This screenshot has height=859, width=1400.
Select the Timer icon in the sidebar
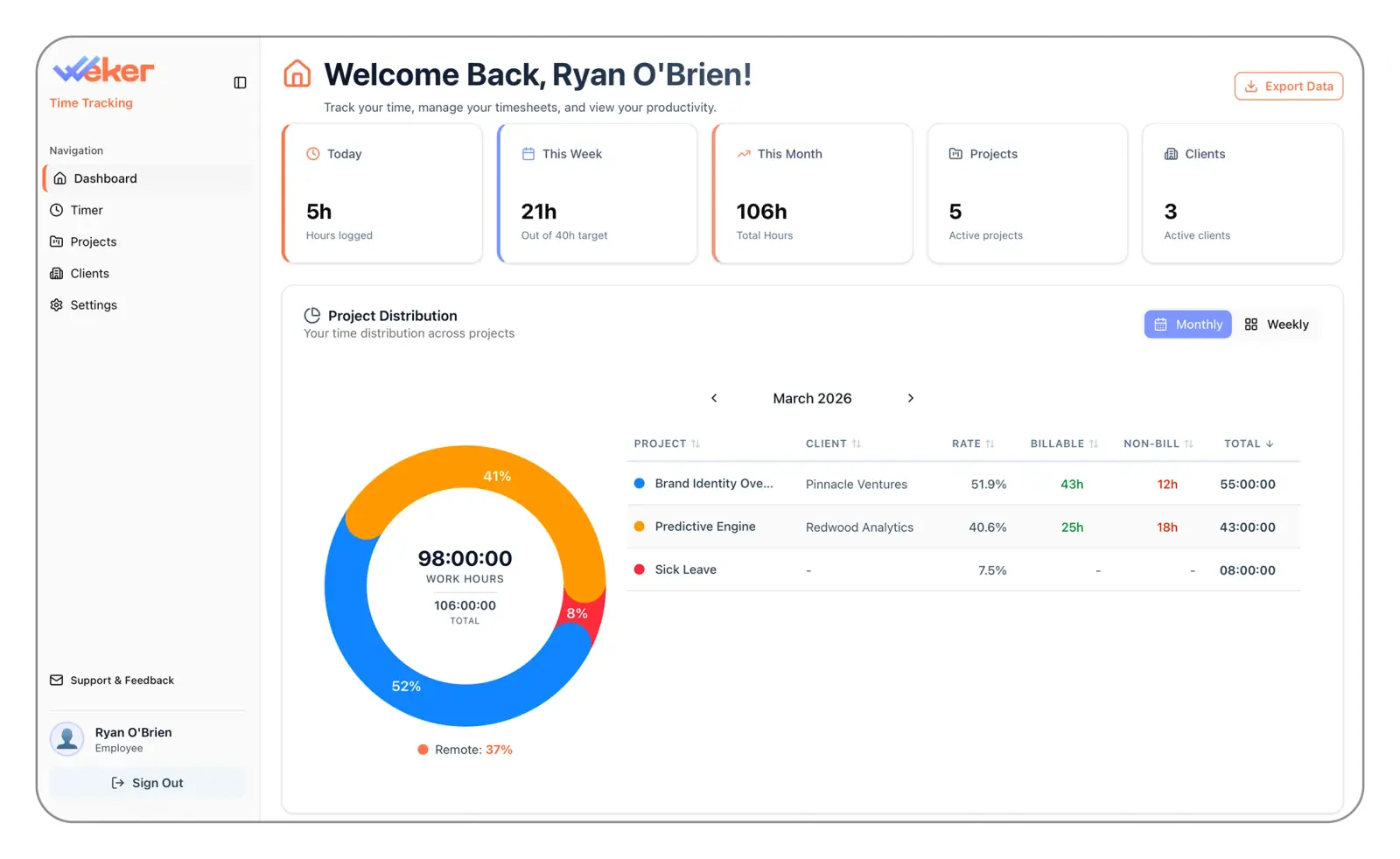58,210
